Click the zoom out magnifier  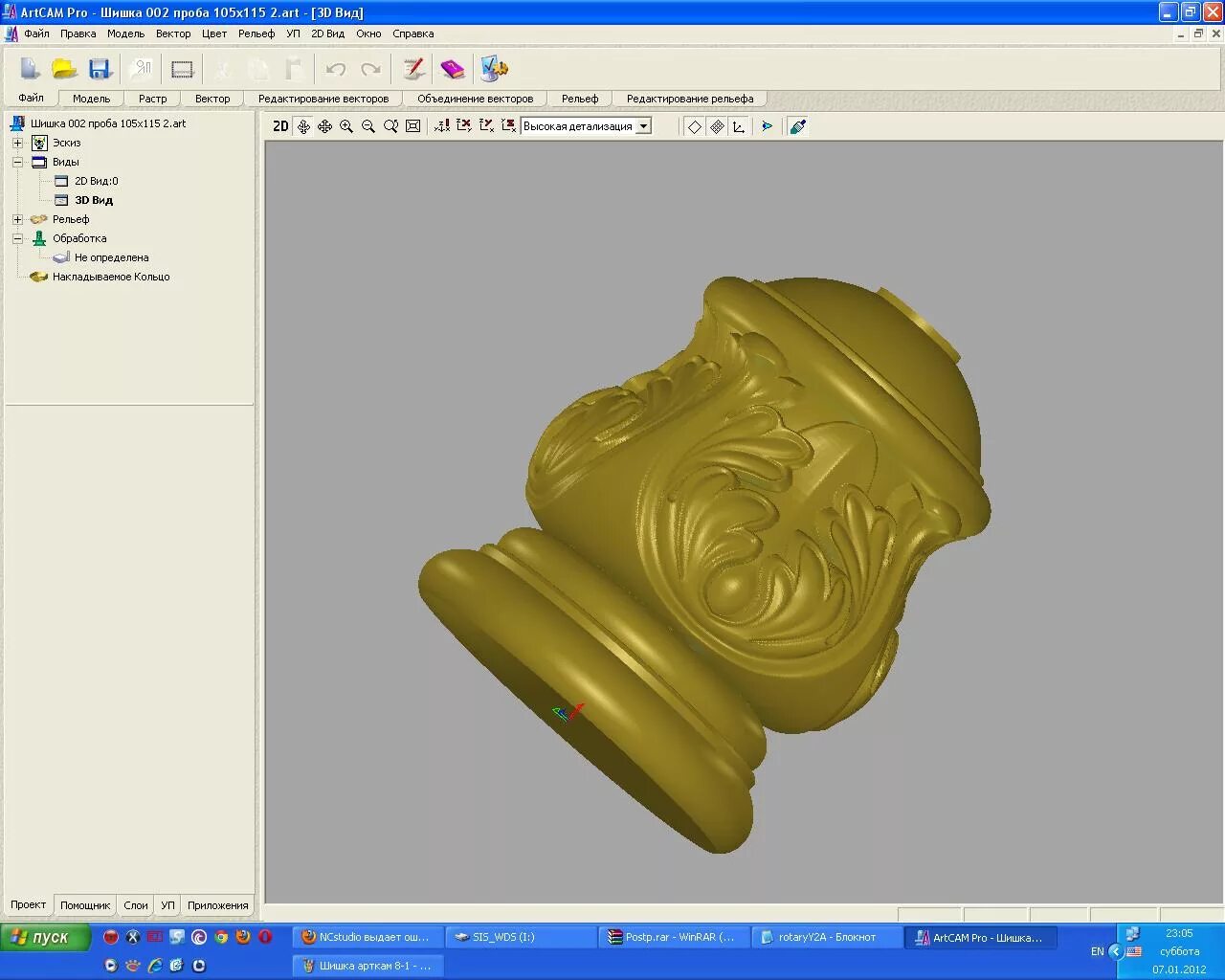(368, 126)
